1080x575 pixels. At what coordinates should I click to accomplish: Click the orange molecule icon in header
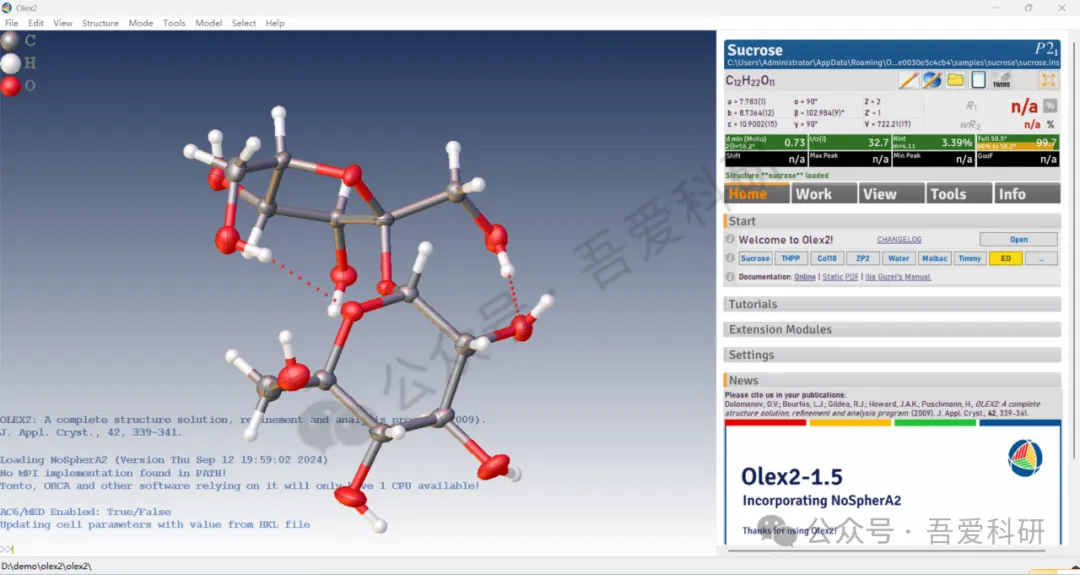1048,81
